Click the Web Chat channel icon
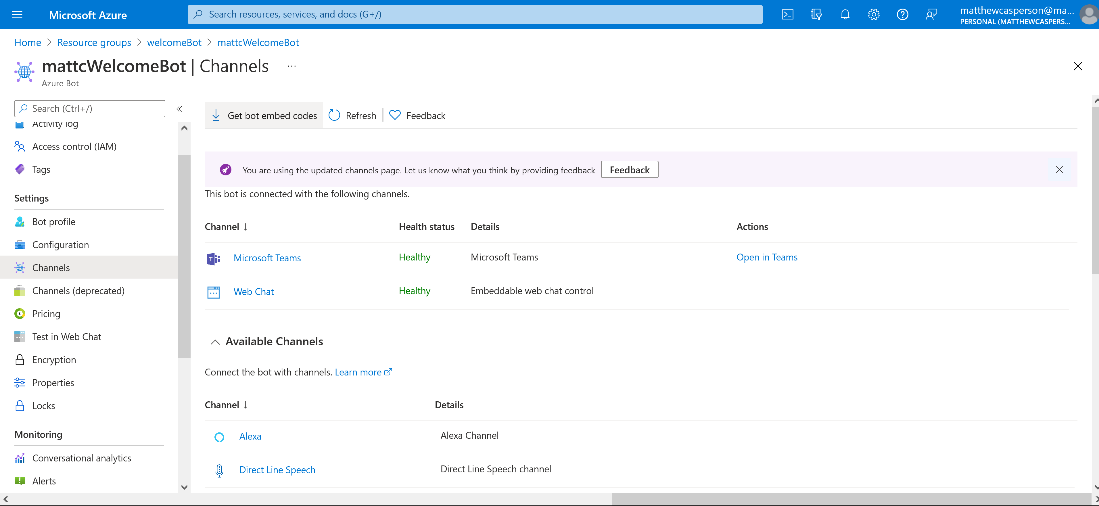Image resolution: width=1099 pixels, height=506 pixels. [x=213, y=292]
